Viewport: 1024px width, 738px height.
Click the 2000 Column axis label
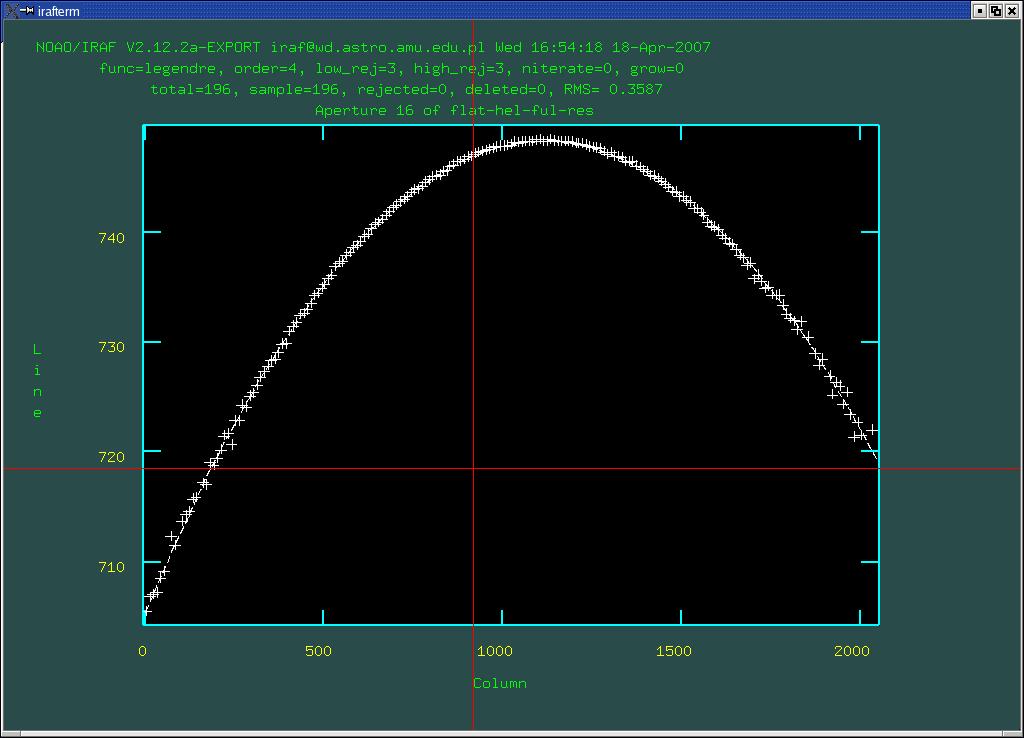pos(851,651)
